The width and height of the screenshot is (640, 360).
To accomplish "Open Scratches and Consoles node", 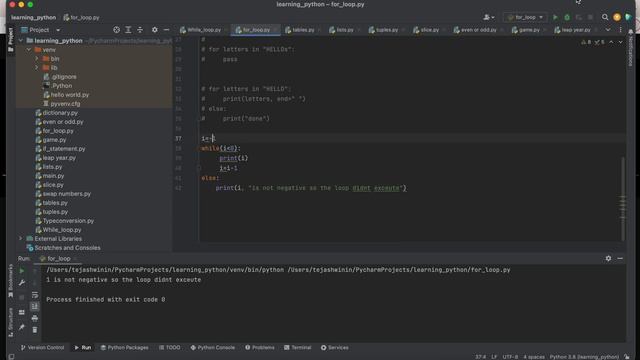I will (x=67, y=248).
